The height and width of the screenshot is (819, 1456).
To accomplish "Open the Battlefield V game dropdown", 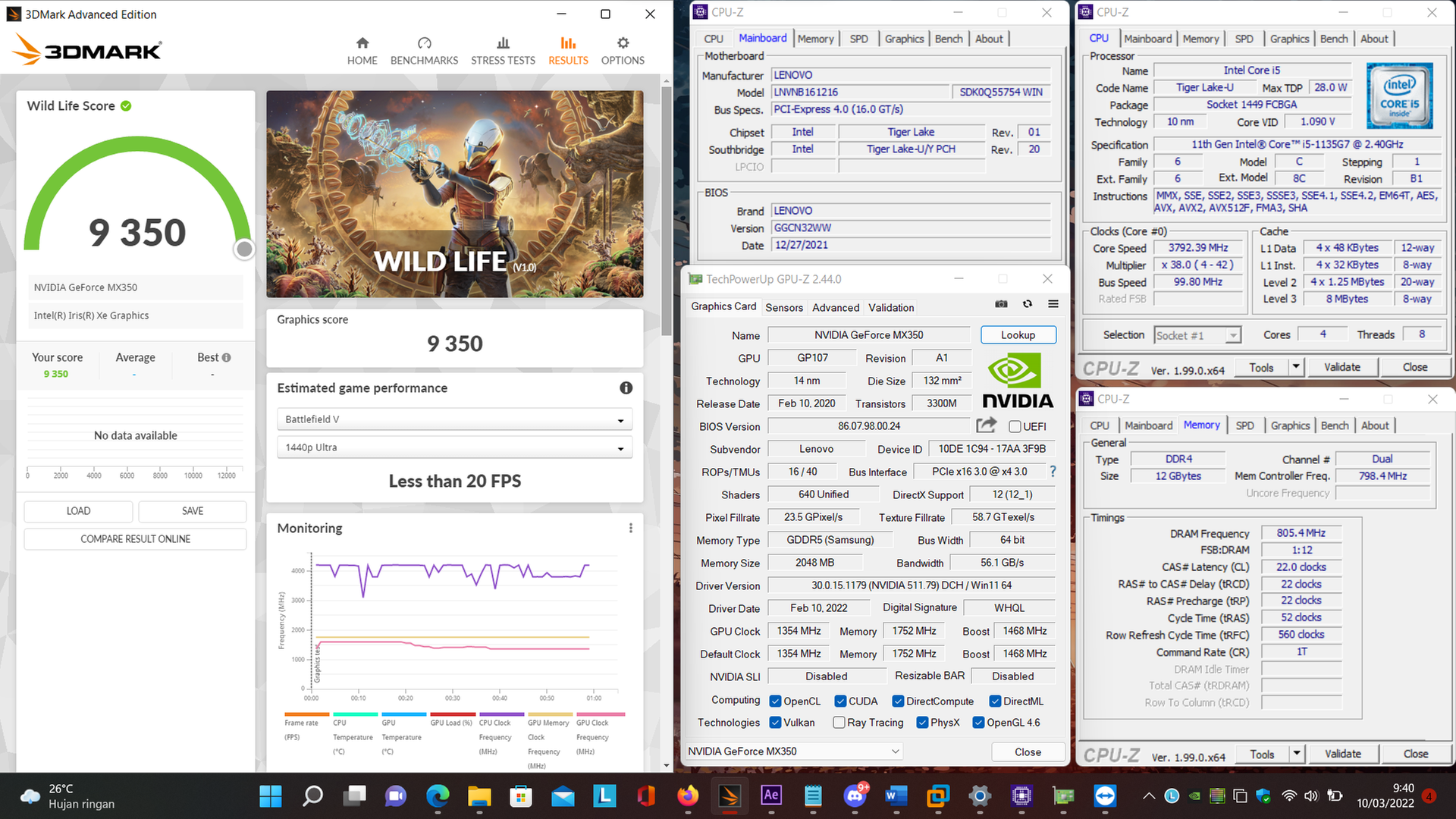I will pyautogui.click(x=454, y=419).
